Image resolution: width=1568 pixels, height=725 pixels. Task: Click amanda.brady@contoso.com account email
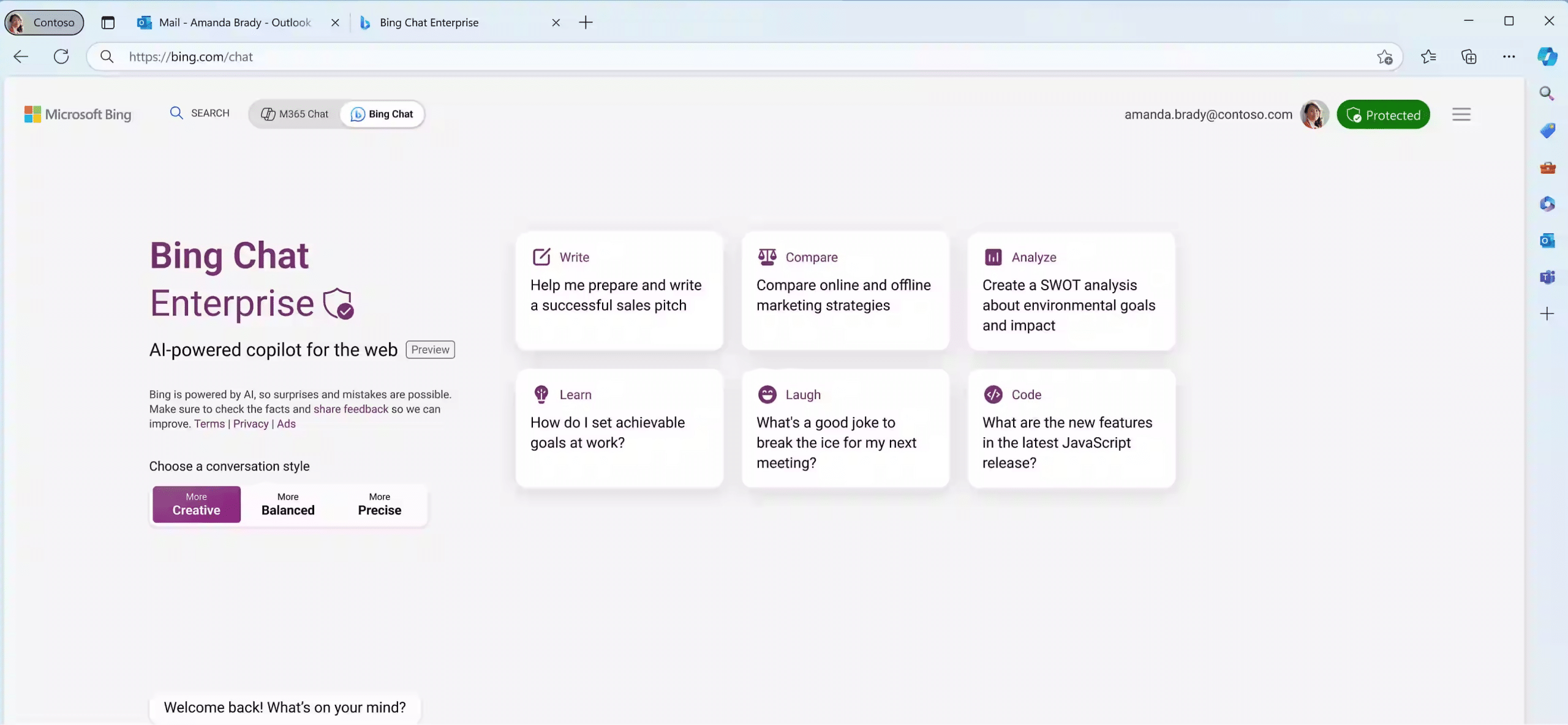[x=1208, y=115]
